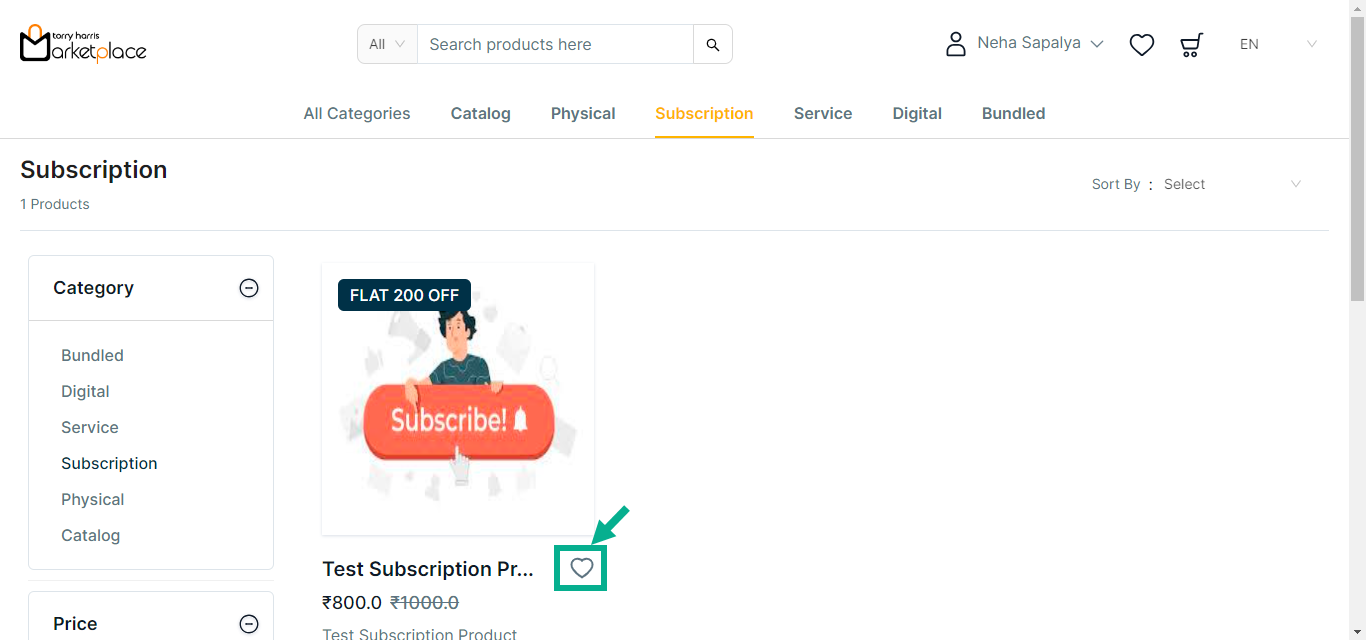Open the Test Subscription product title

pos(428,569)
